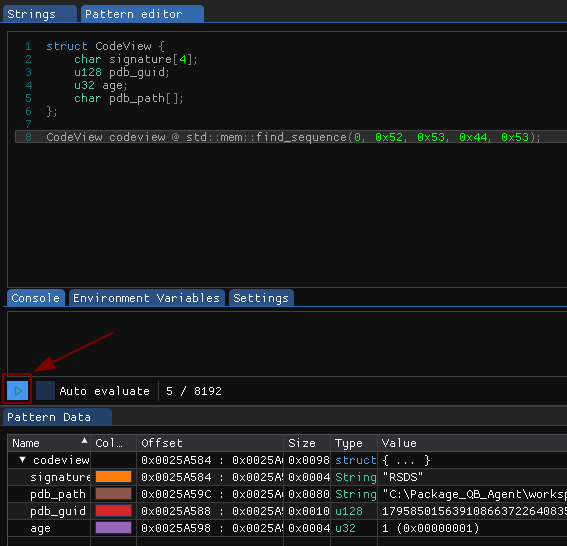
Task: Open the Console tab
Action: pos(36,298)
